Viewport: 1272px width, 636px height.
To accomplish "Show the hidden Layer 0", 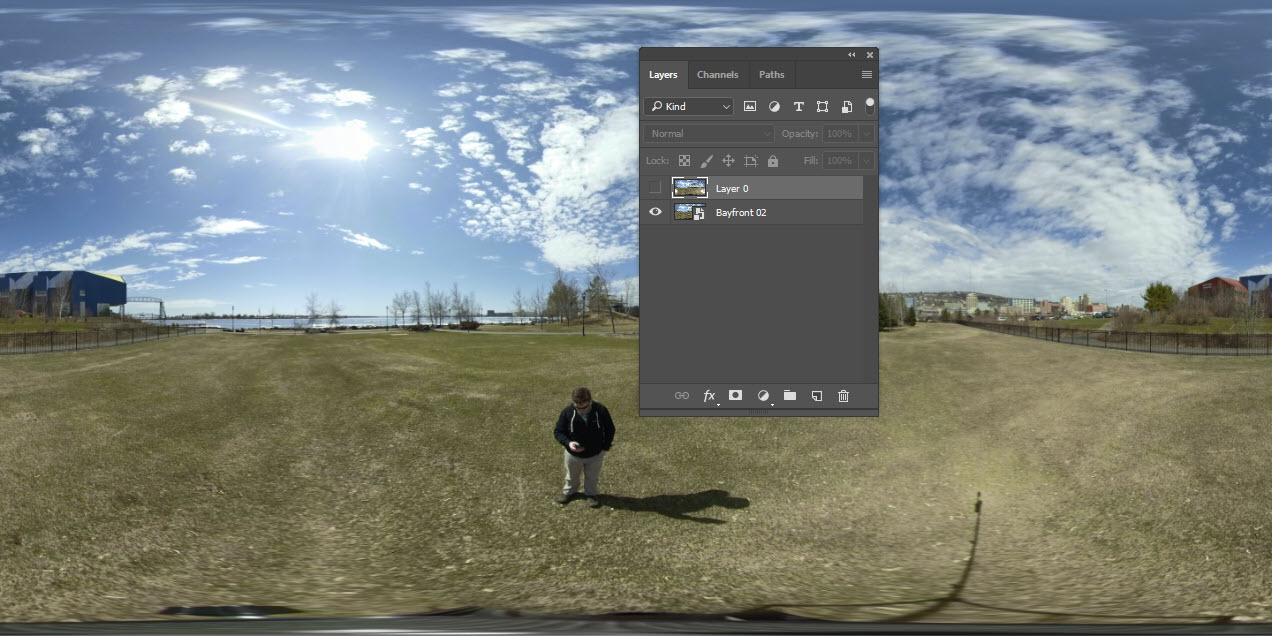I will click(655, 186).
